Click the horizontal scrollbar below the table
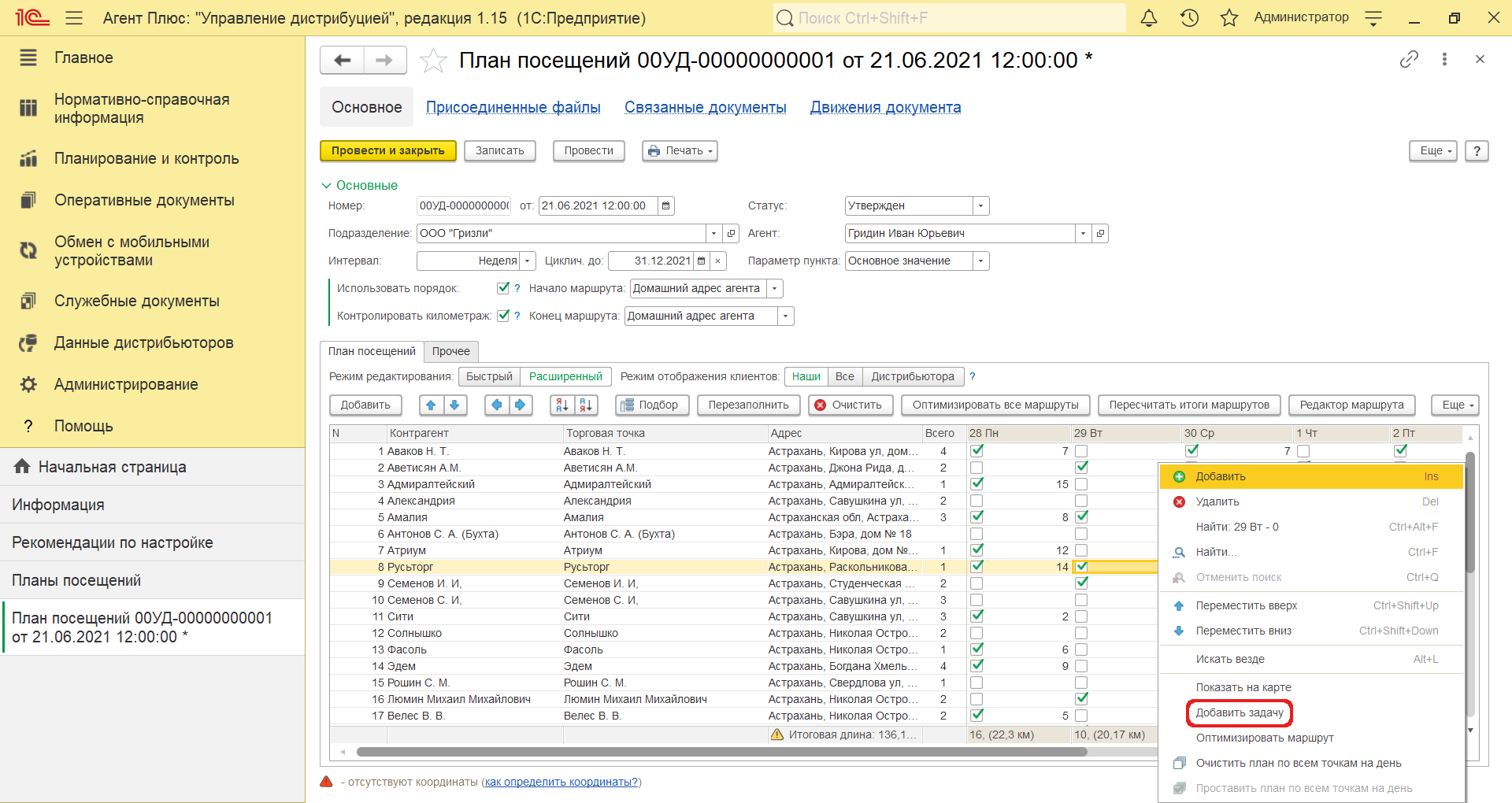 (x=721, y=752)
